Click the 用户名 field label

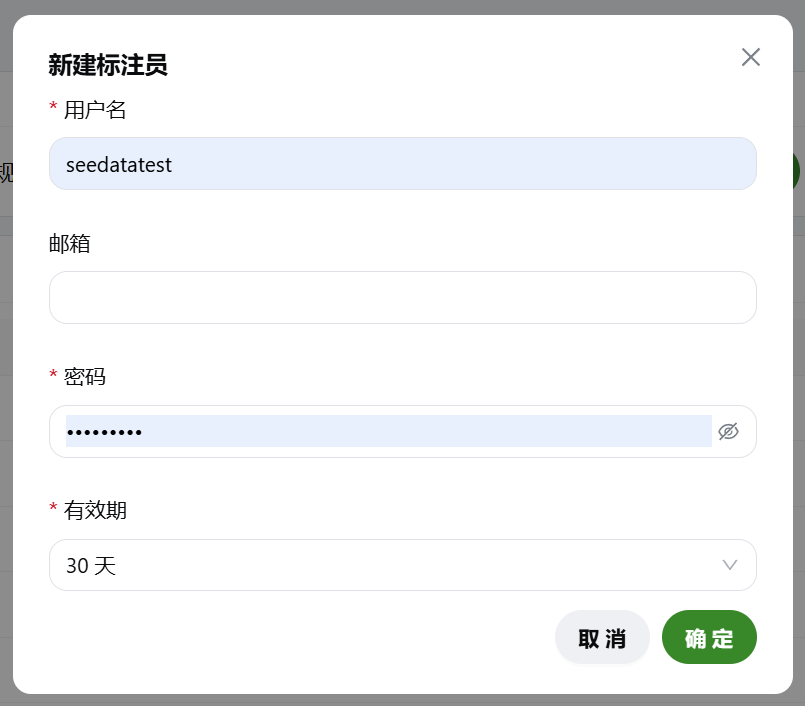coord(95,110)
